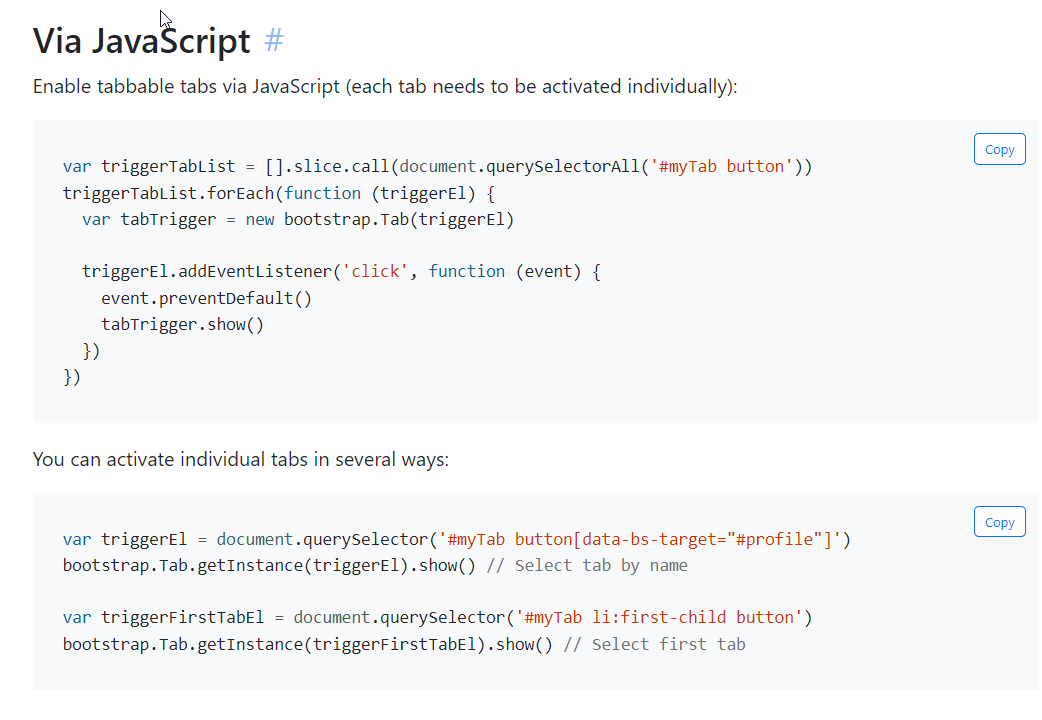Click the 'new bootstrap.Tab(triggerEl)' code line

point(298,219)
